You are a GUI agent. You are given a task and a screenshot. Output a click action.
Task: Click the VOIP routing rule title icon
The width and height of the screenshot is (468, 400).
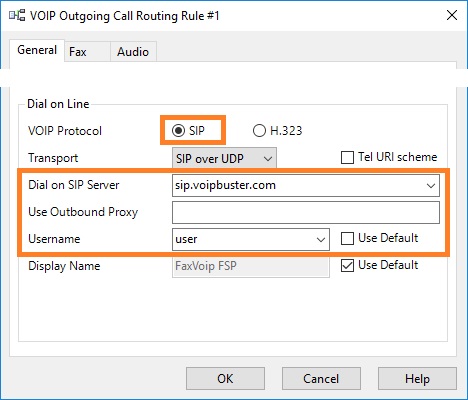pyautogui.click(x=17, y=15)
